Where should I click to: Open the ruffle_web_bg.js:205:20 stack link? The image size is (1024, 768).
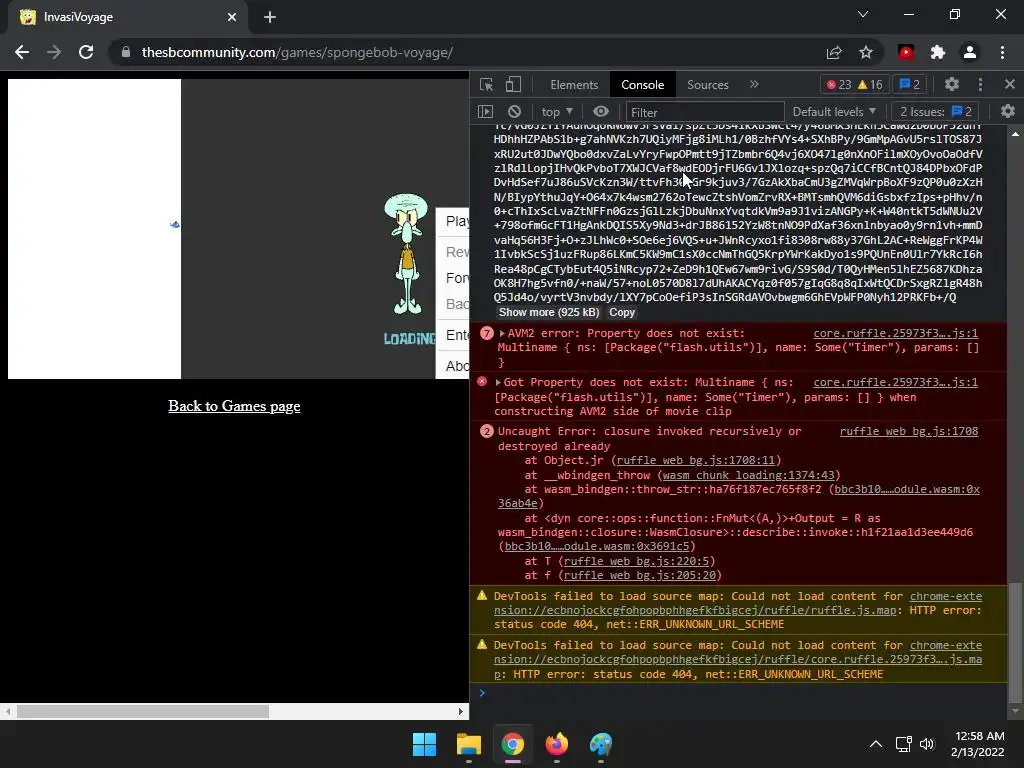click(639, 575)
